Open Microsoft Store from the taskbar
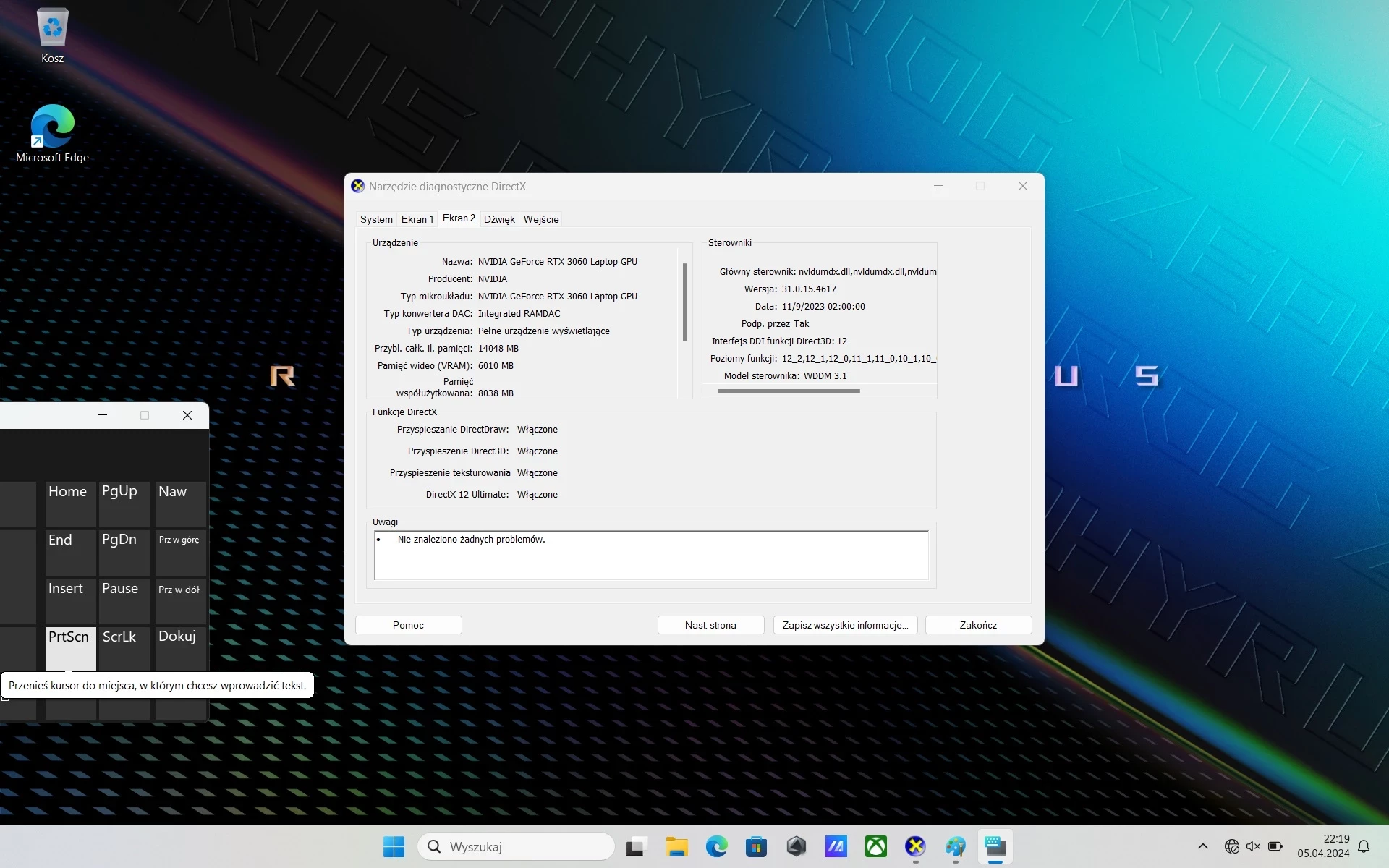The image size is (1389, 868). (x=756, y=846)
